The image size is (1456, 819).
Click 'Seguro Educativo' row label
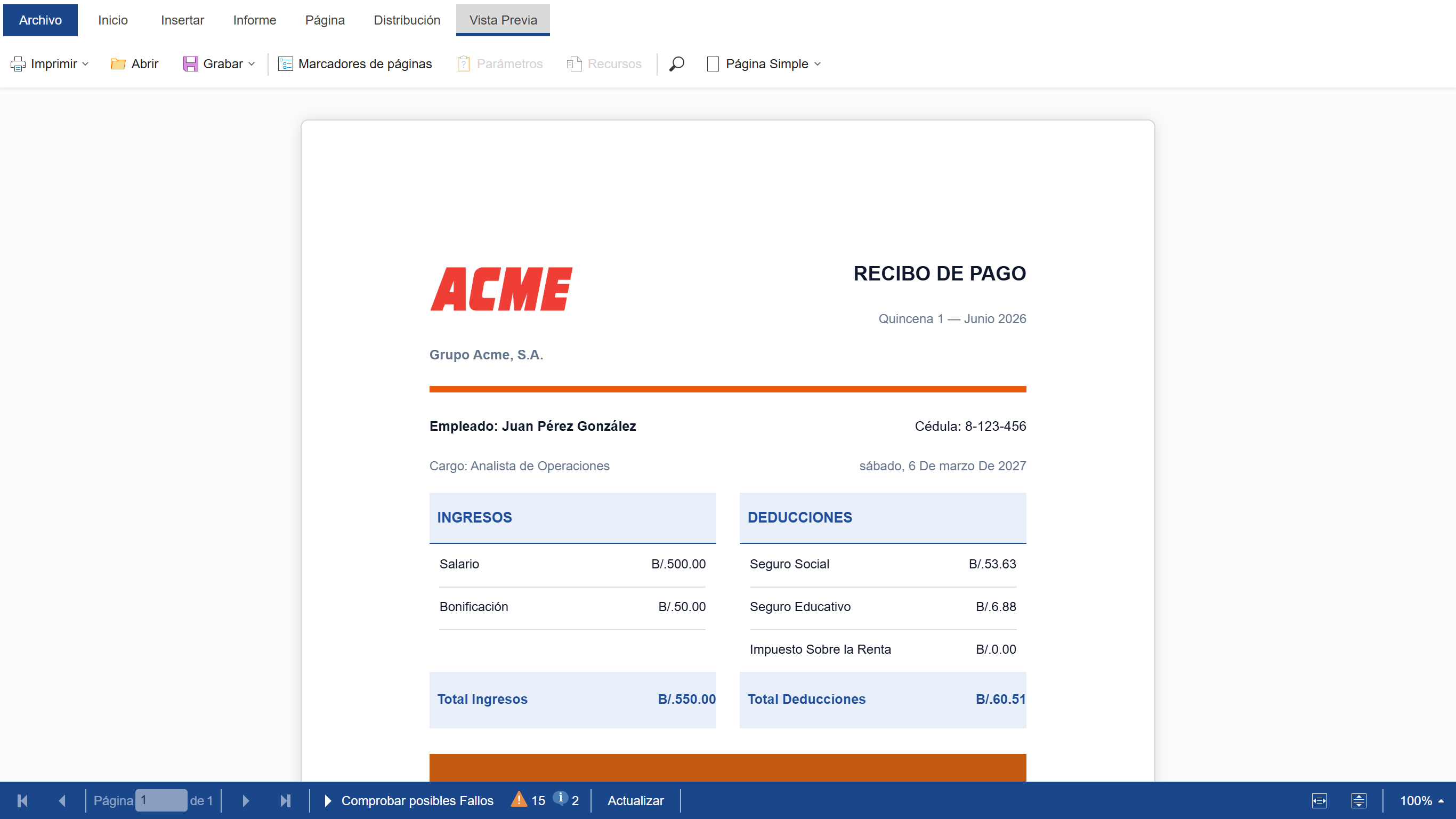(800, 606)
